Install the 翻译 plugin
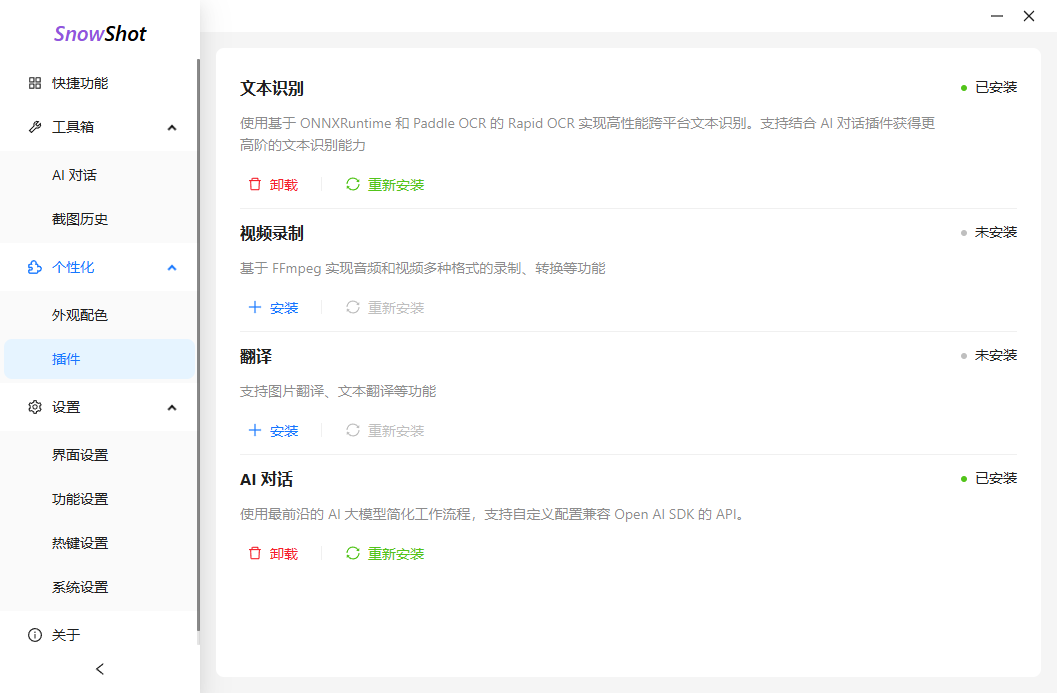The image size is (1057, 693). pyautogui.click(x=274, y=431)
